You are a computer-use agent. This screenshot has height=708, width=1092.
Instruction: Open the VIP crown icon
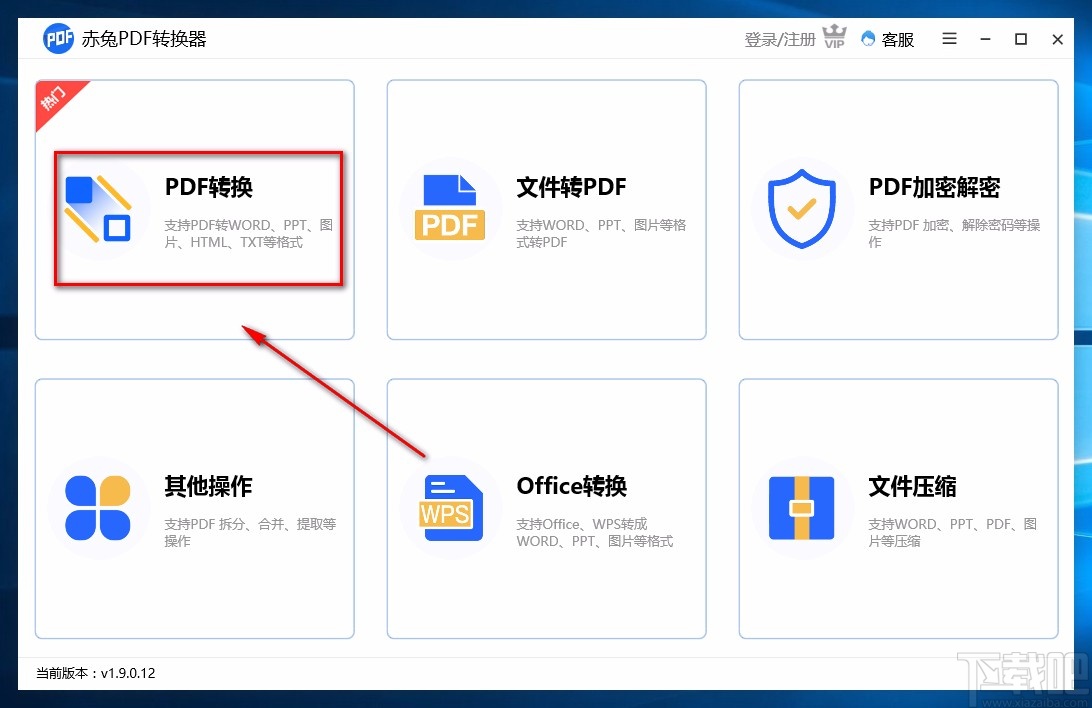tap(833, 37)
